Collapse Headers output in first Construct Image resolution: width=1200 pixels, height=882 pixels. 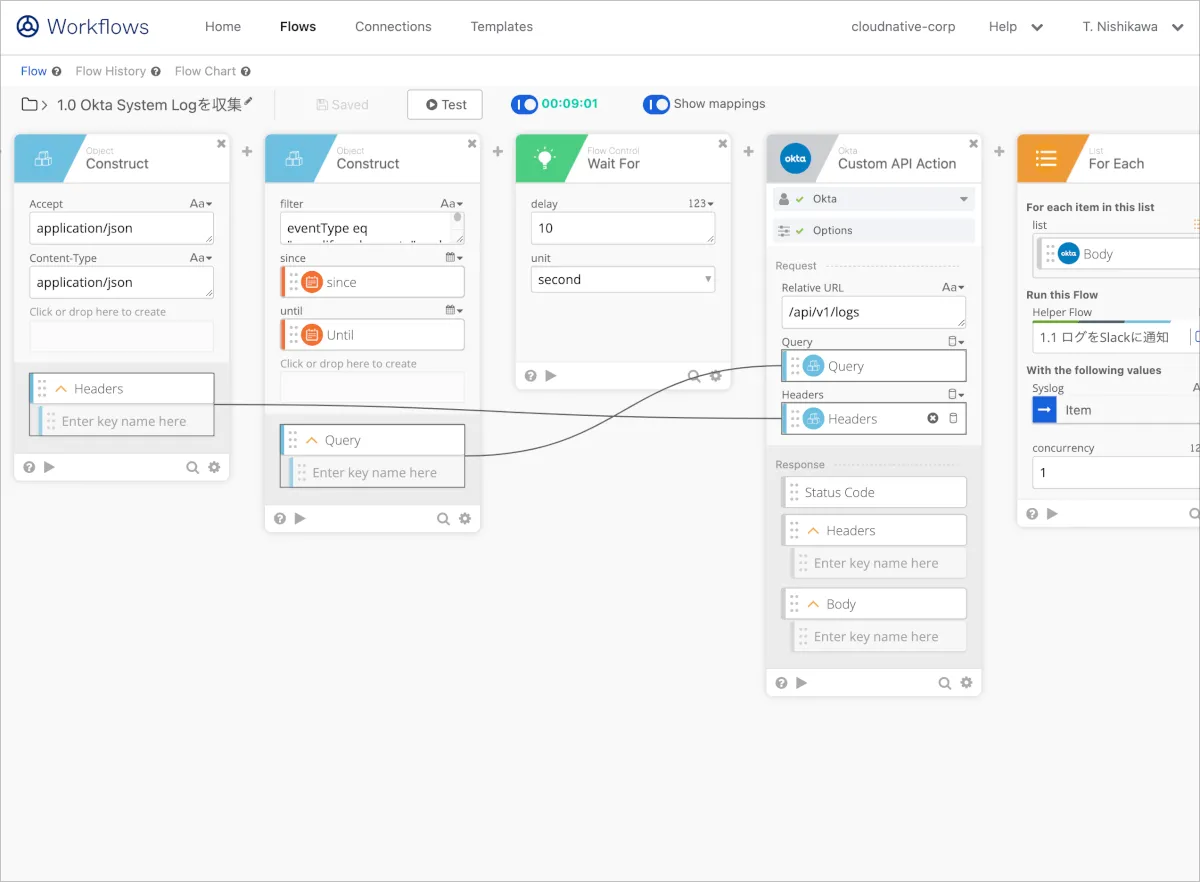click(x=61, y=389)
